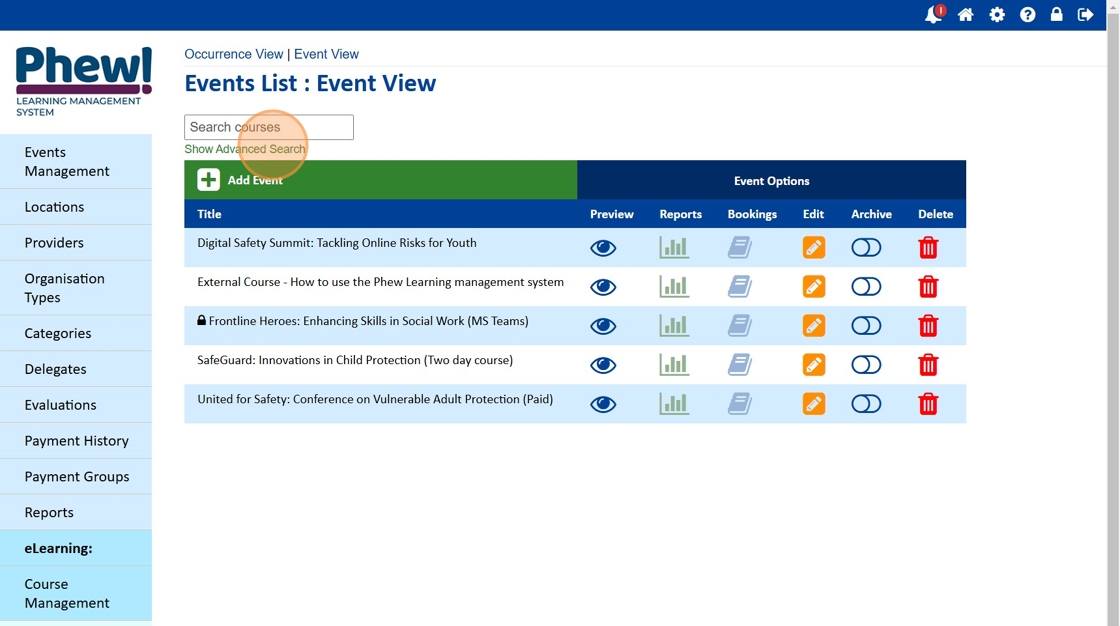Preview External Course event
The width and height of the screenshot is (1120, 626).
pyautogui.click(x=603, y=287)
